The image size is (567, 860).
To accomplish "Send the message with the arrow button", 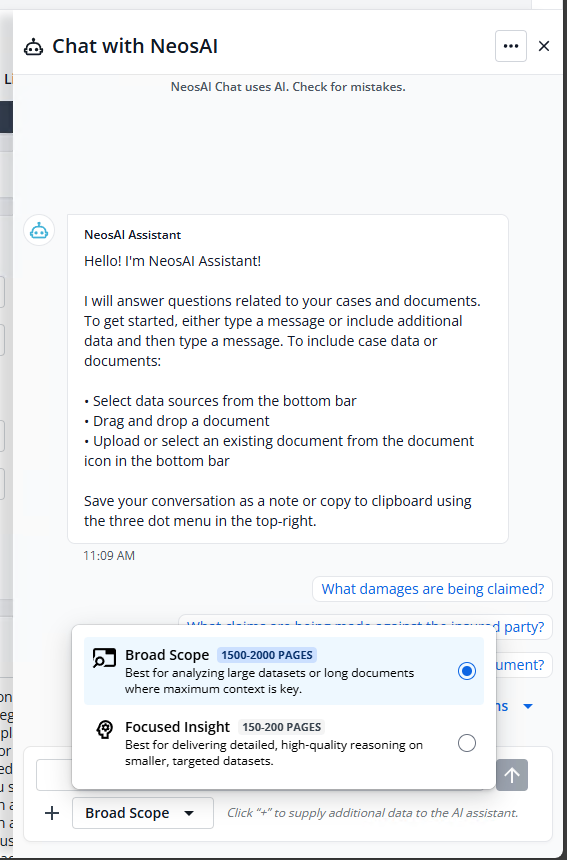I will click(x=512, y=775).
